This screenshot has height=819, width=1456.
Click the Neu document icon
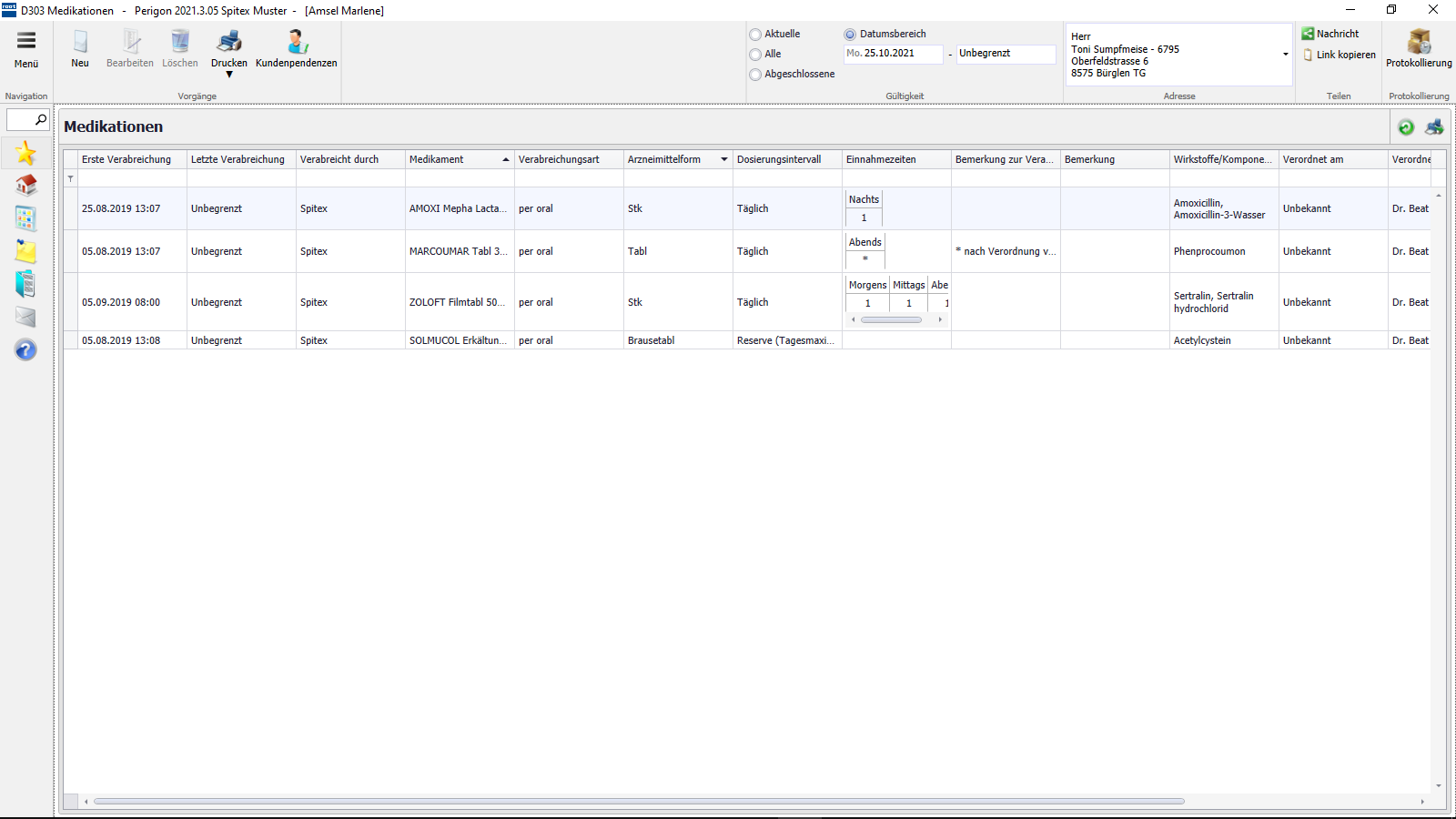80,42
